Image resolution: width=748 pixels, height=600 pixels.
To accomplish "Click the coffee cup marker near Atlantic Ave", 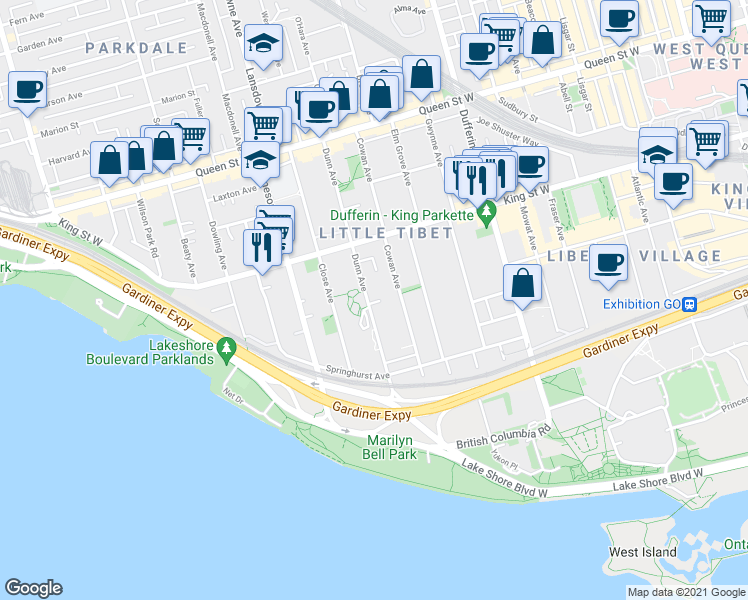I will point(673,186).
